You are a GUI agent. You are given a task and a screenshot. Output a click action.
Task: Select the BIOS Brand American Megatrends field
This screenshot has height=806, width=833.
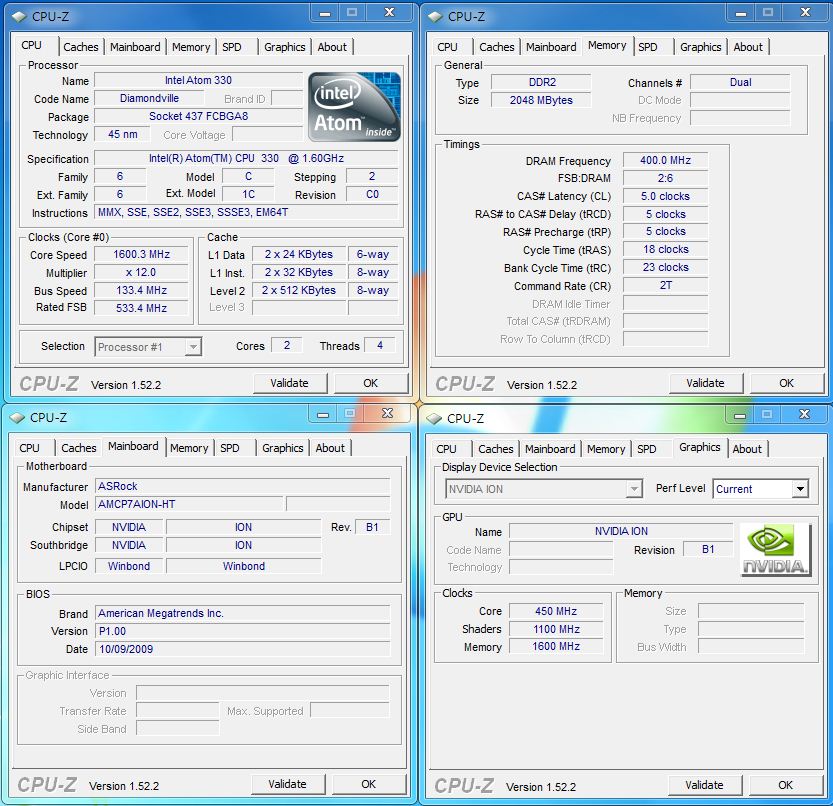pyautogui.click(x=242, y=613)
